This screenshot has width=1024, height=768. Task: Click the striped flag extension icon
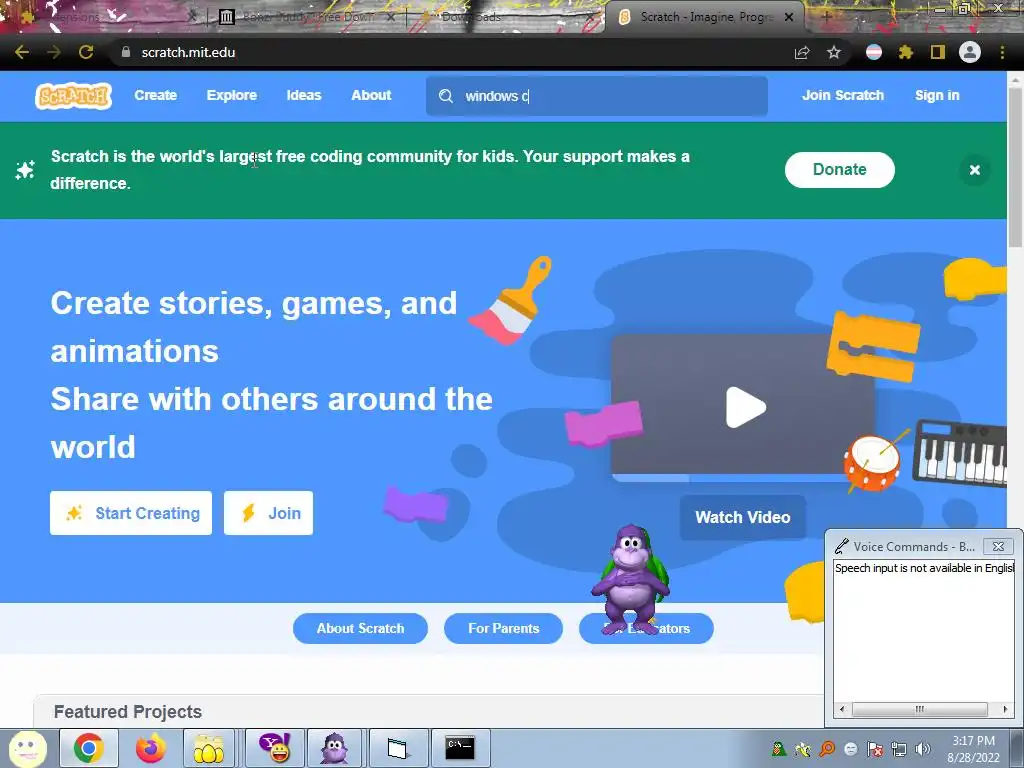(874, 52)
